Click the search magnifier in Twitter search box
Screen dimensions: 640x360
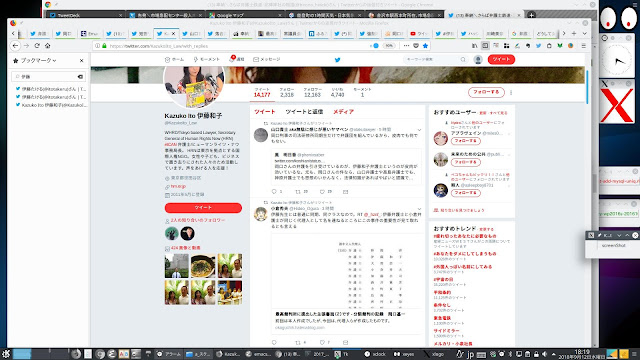coord(463,60)
